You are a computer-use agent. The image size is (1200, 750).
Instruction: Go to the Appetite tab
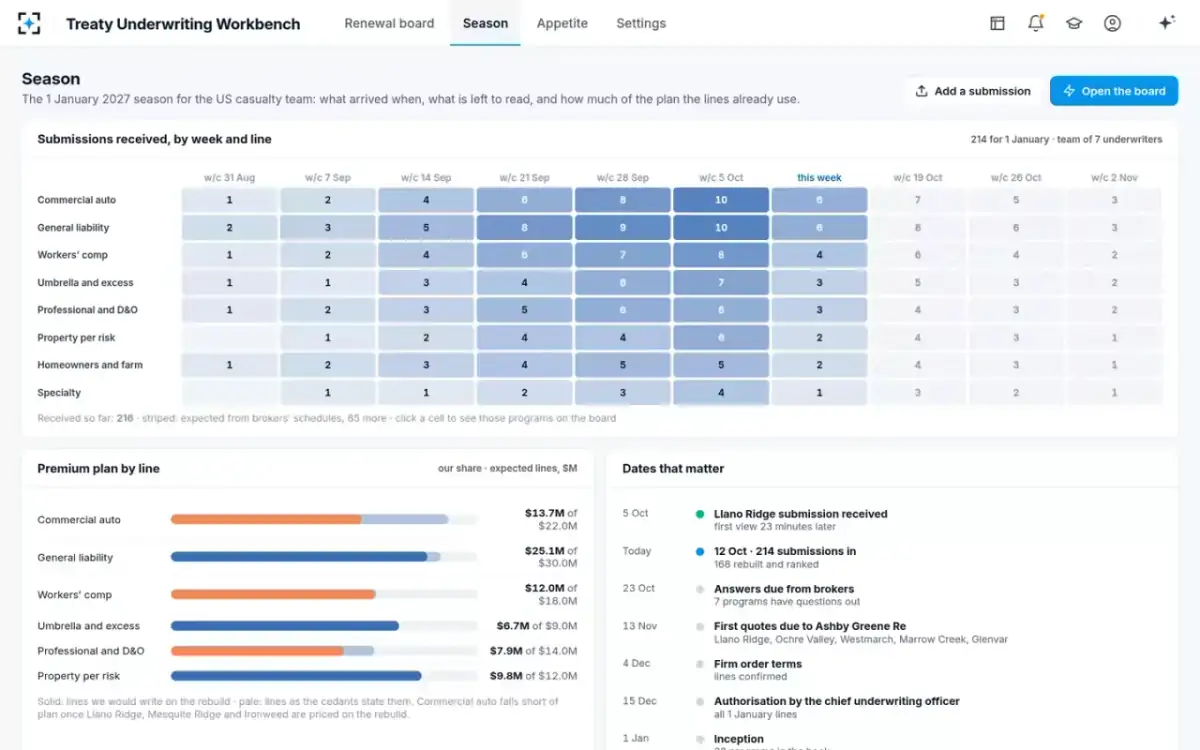(562, 23)
